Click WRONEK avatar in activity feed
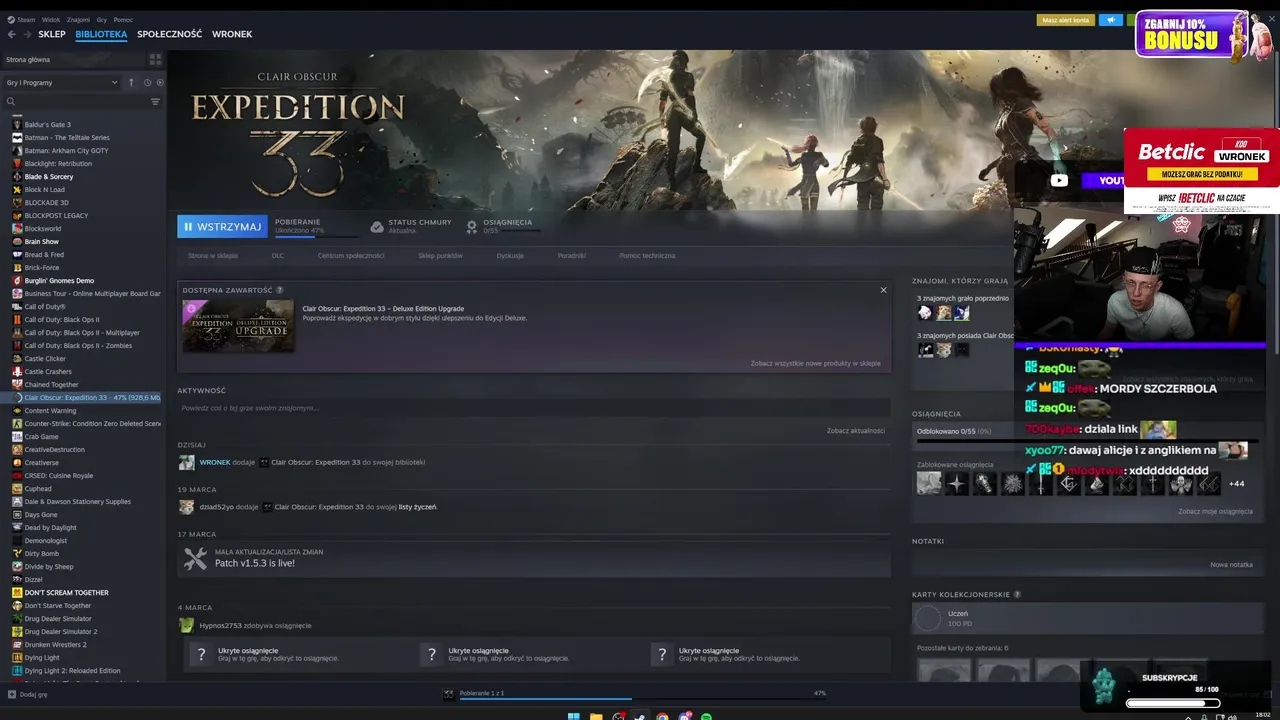This screenshot has height=720, width=1280. [x=186, y=462]
